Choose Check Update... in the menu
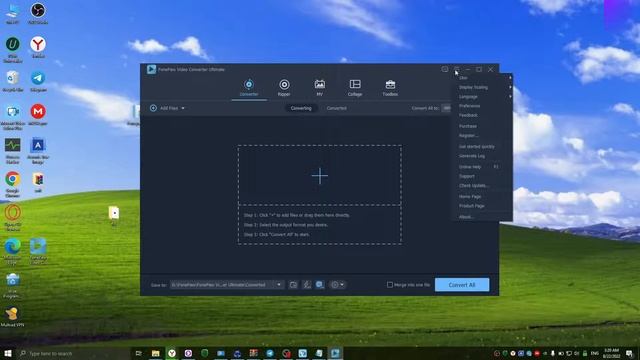640x360 pixels. click(482, 186)
